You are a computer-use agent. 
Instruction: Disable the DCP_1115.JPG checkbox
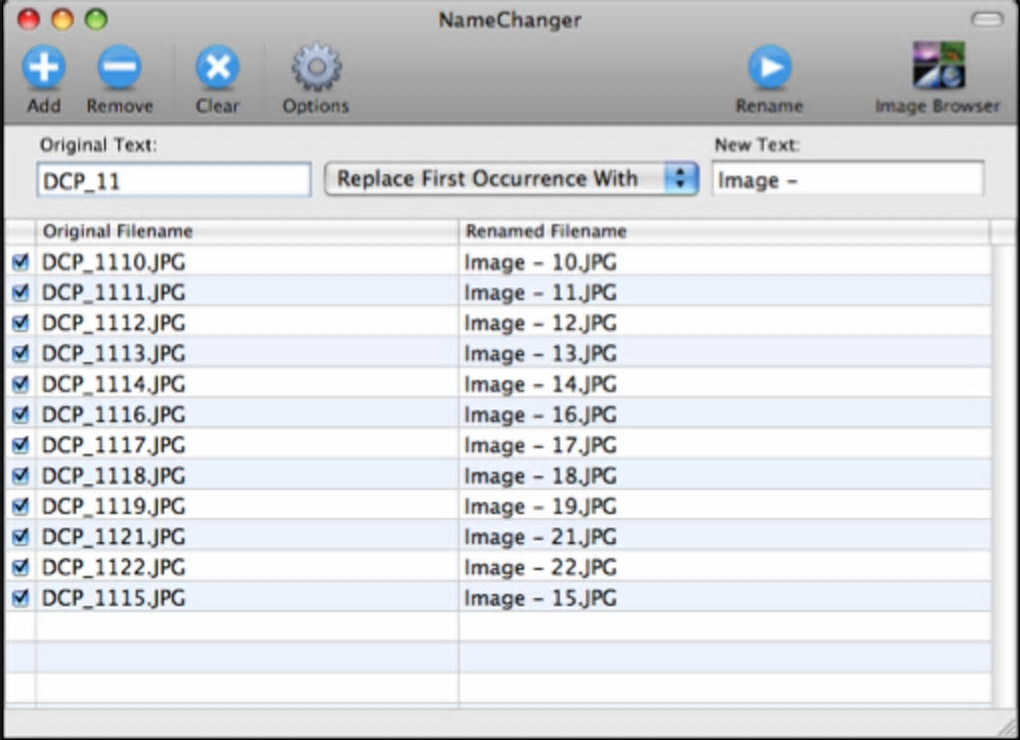click(20, 598)
